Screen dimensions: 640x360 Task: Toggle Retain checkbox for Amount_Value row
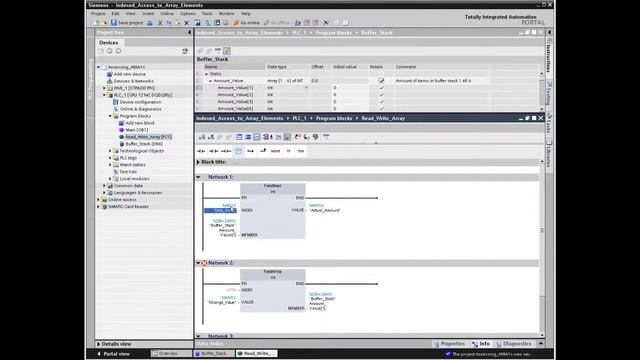(381, 81)
